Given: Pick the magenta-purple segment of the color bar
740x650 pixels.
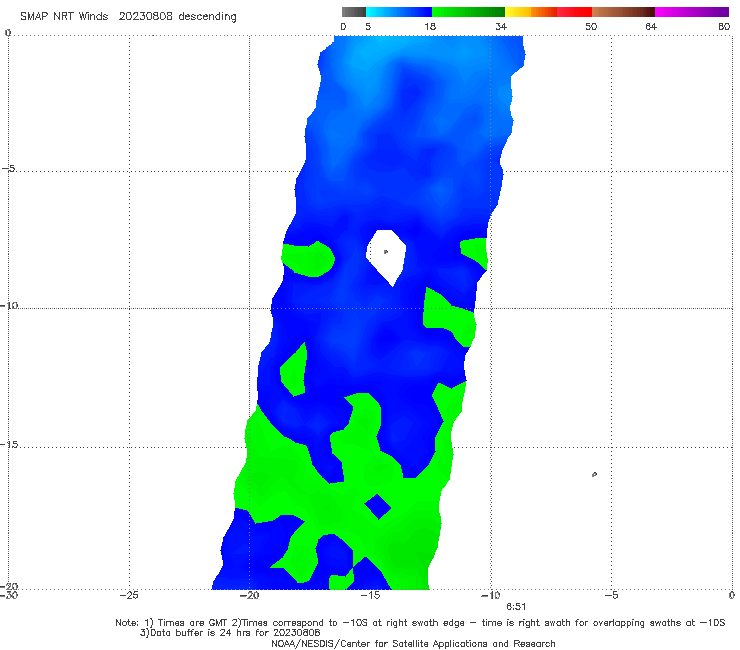Looking at the screenshot, I should (692, 12).
